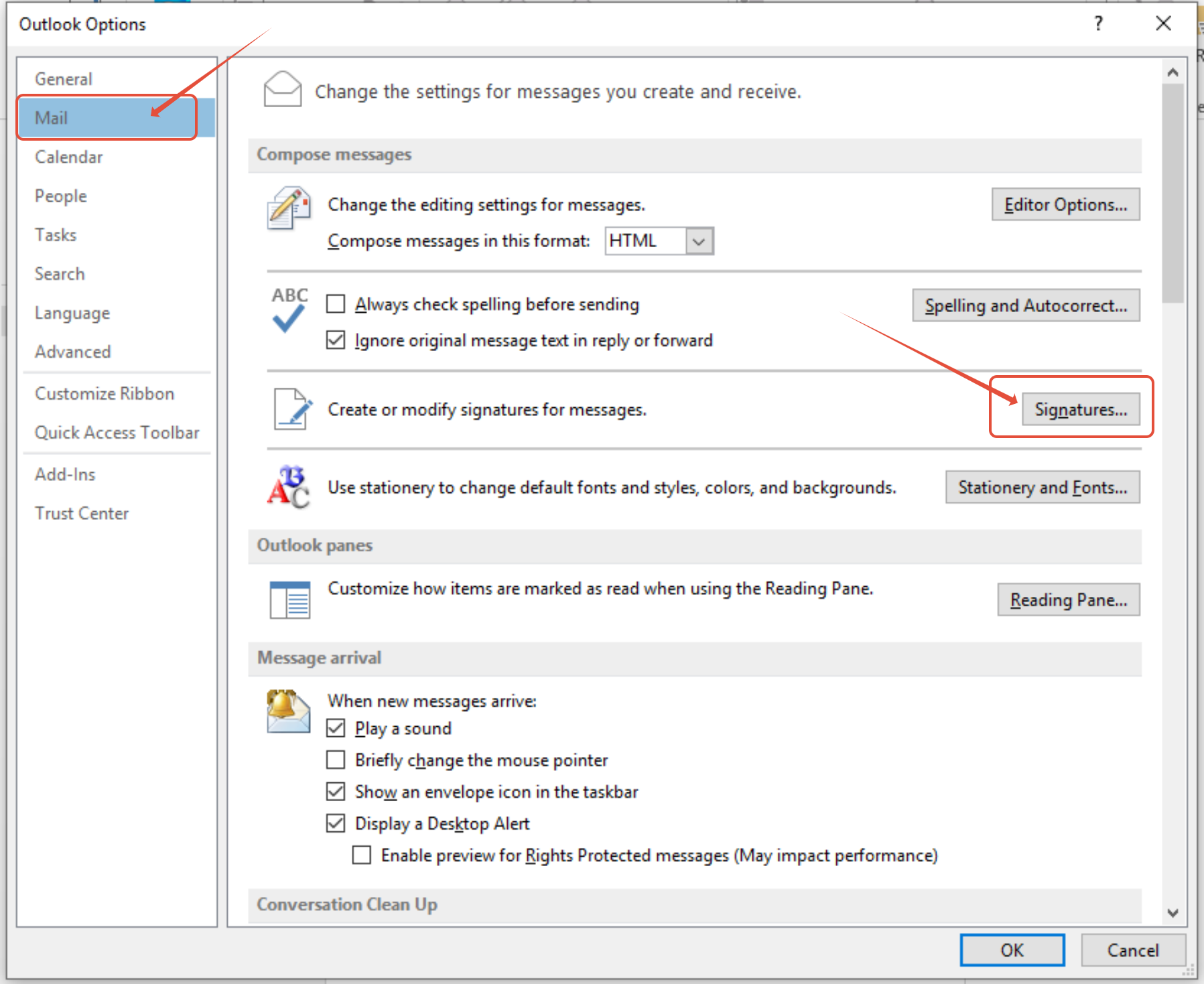Click the Signatures button

[1081, 409]
